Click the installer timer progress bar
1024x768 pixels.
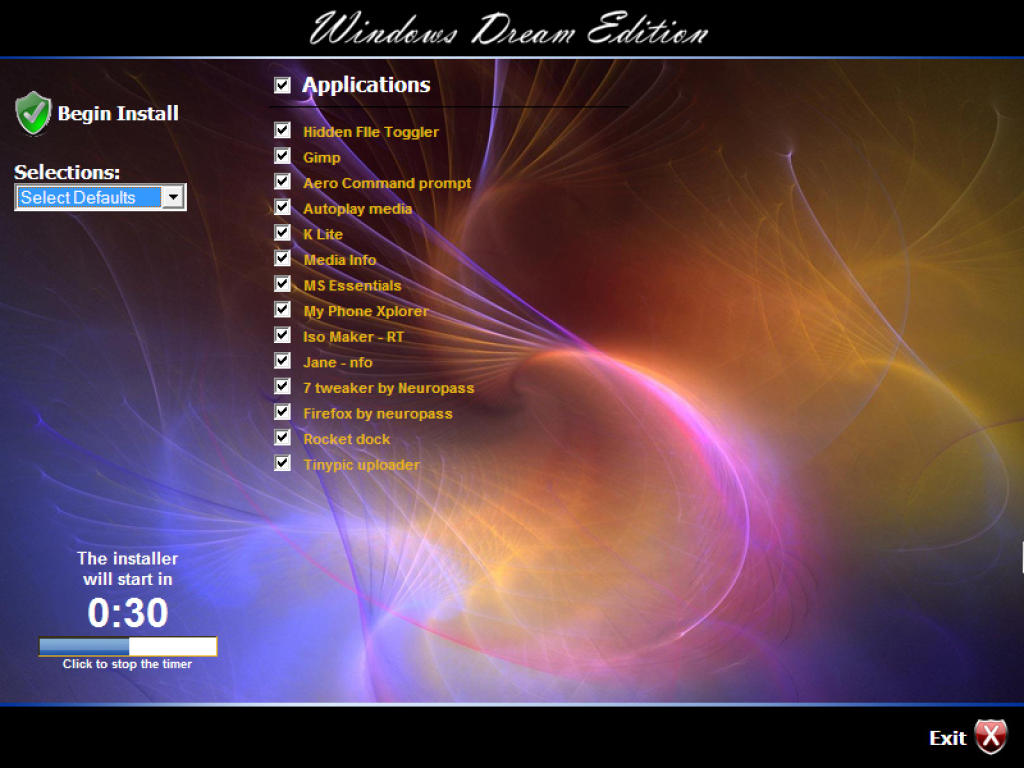pos(128,647)
